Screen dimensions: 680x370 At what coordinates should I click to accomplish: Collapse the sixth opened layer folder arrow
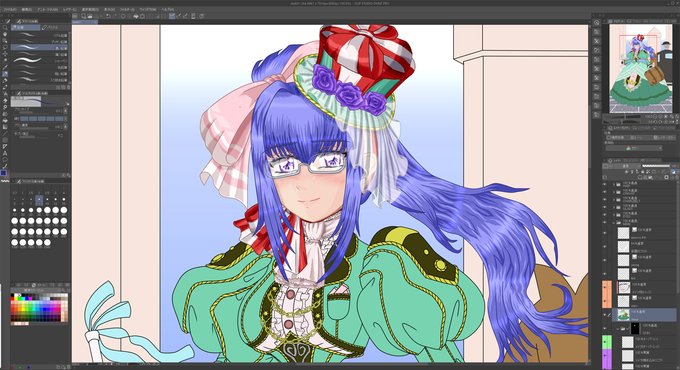coord(614,223)
